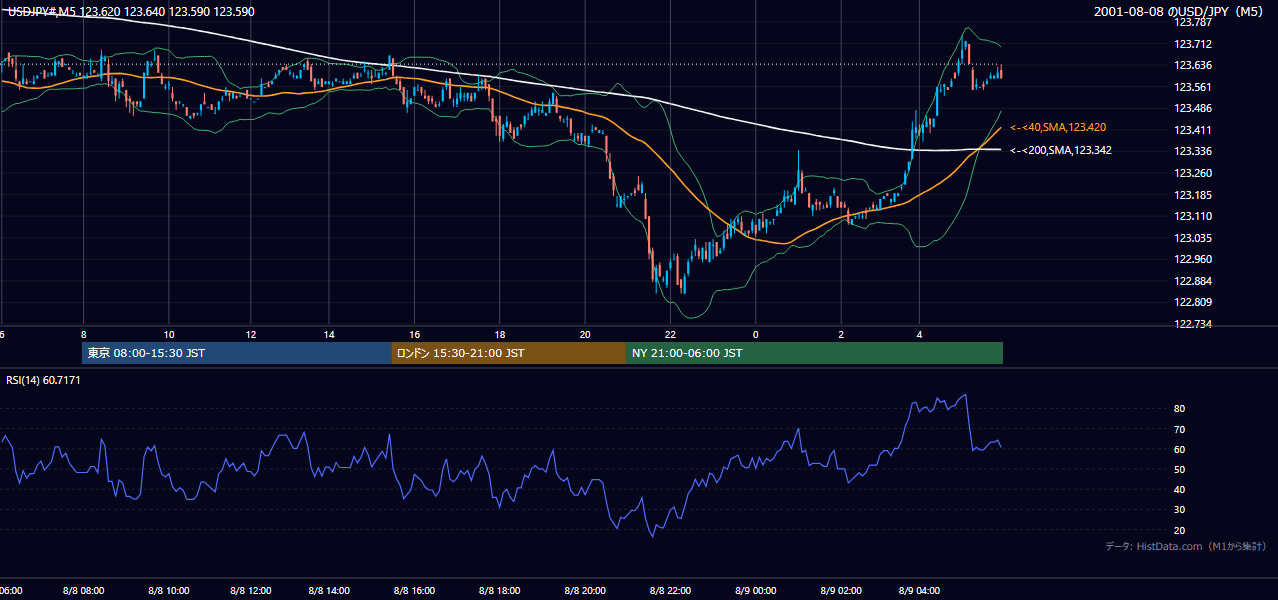Click the '8/8 20:00' bottom time label

[585, 591]
